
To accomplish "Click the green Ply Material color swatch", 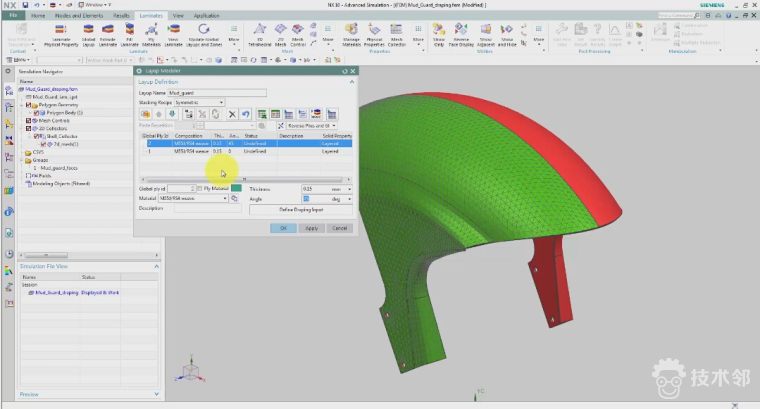I will click(x=237, y=188).
